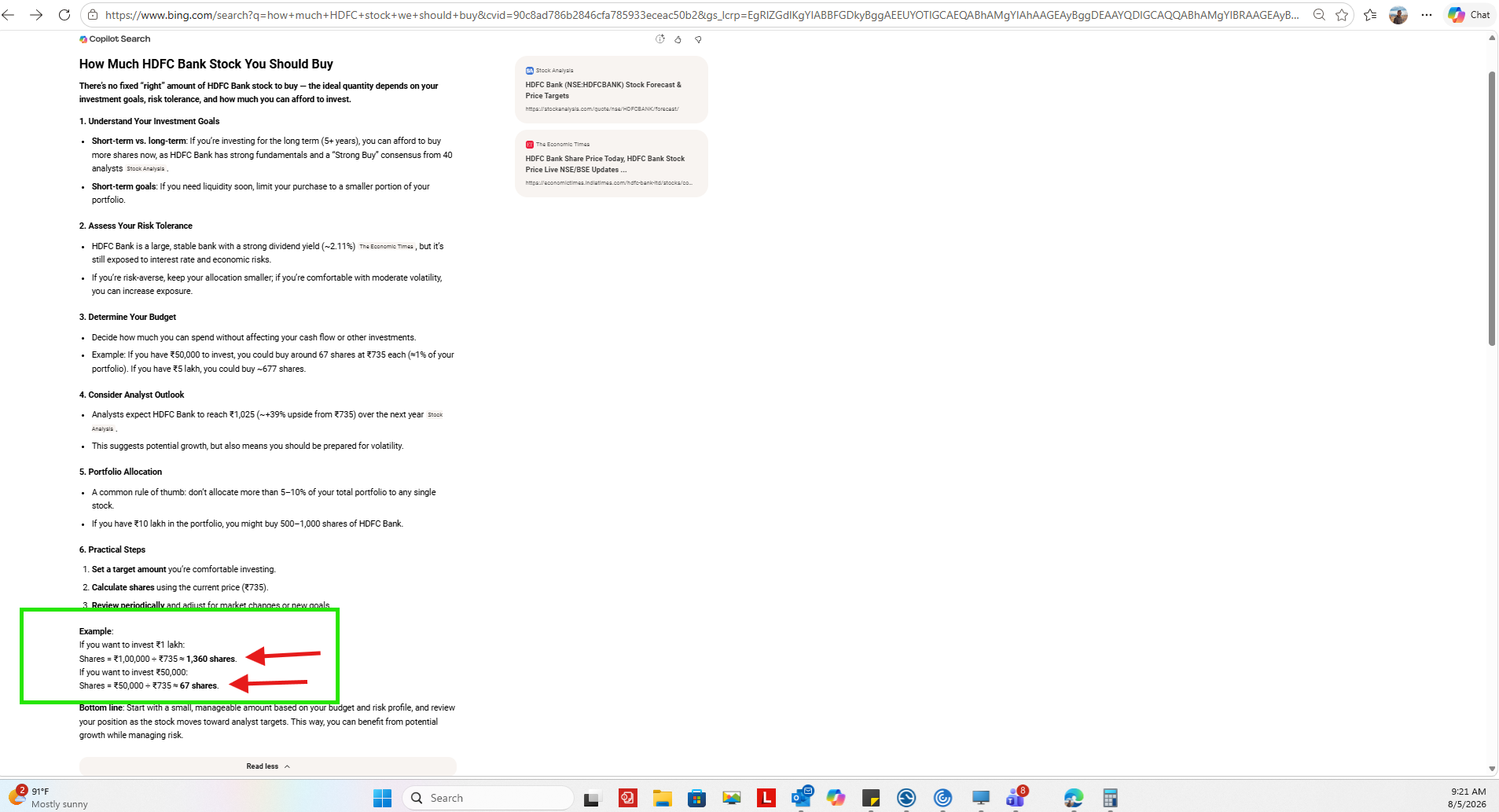Viewport: 1499px width, 812px height.
Task: Click the page vertical scrollbar thumb
Action: (1492, 208)
